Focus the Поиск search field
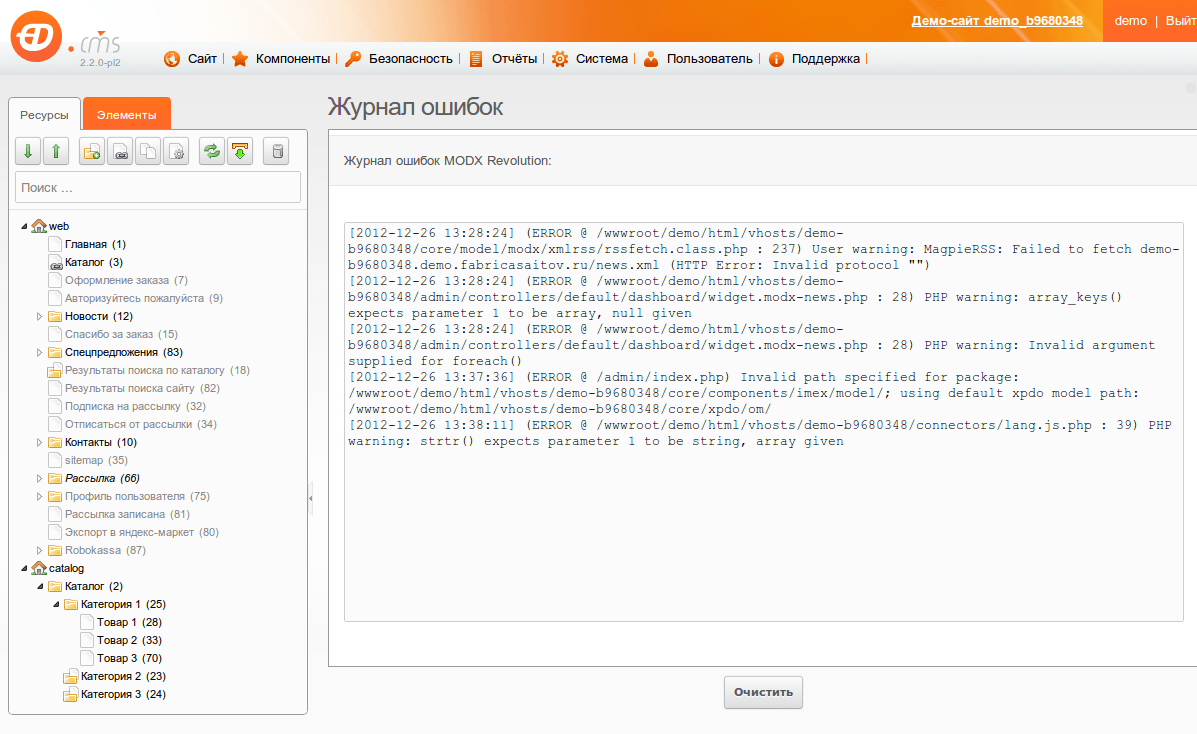The image size is (1197, 734). pos(158,187)
